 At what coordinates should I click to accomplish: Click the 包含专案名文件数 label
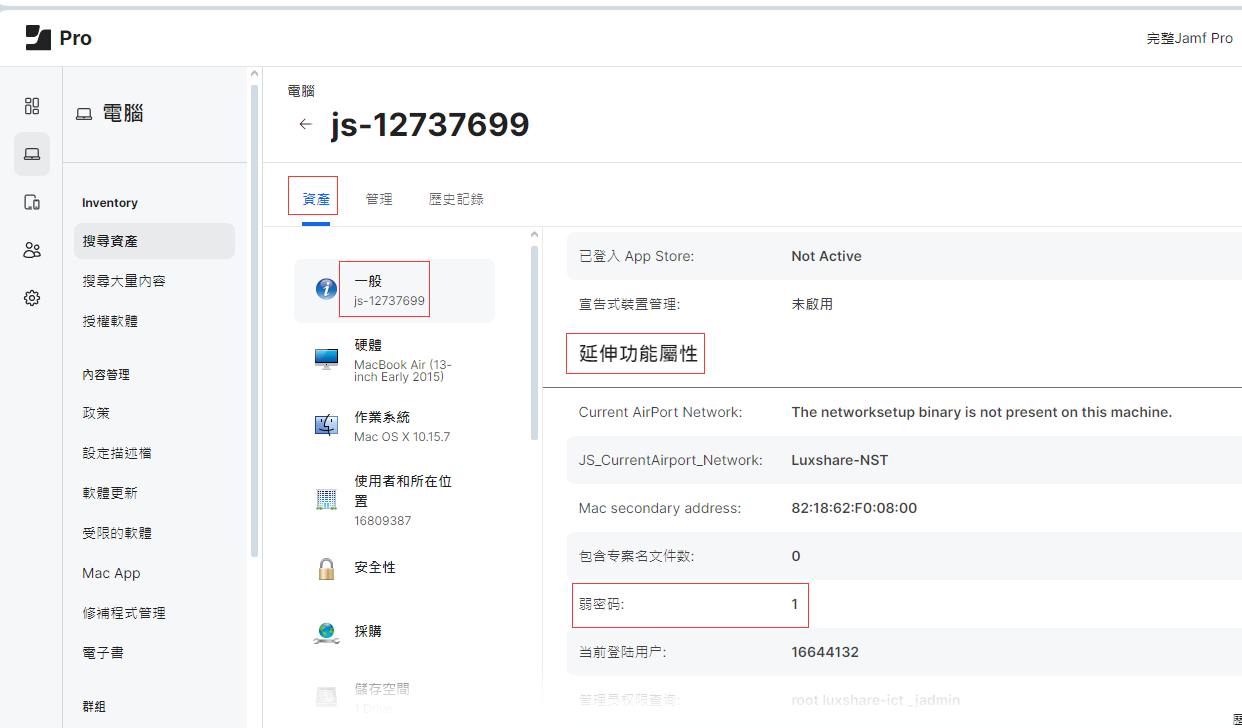(636, 556)
